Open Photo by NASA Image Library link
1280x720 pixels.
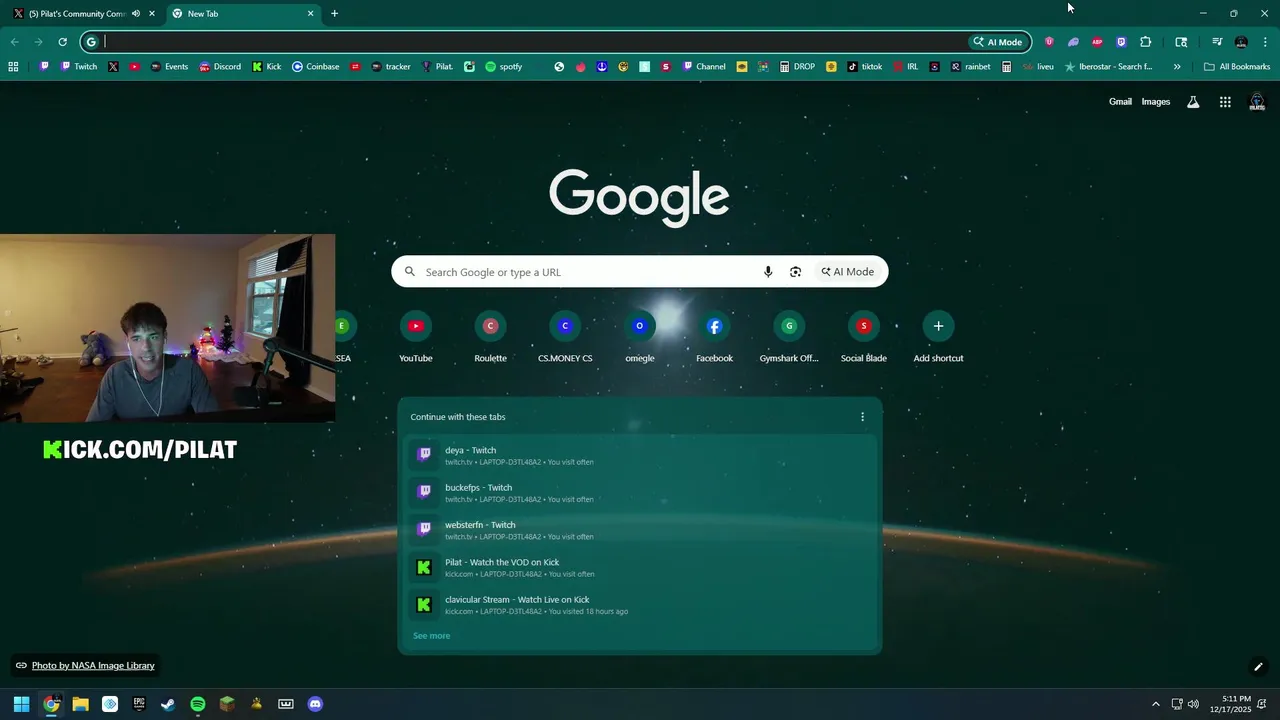click(93, 666)
